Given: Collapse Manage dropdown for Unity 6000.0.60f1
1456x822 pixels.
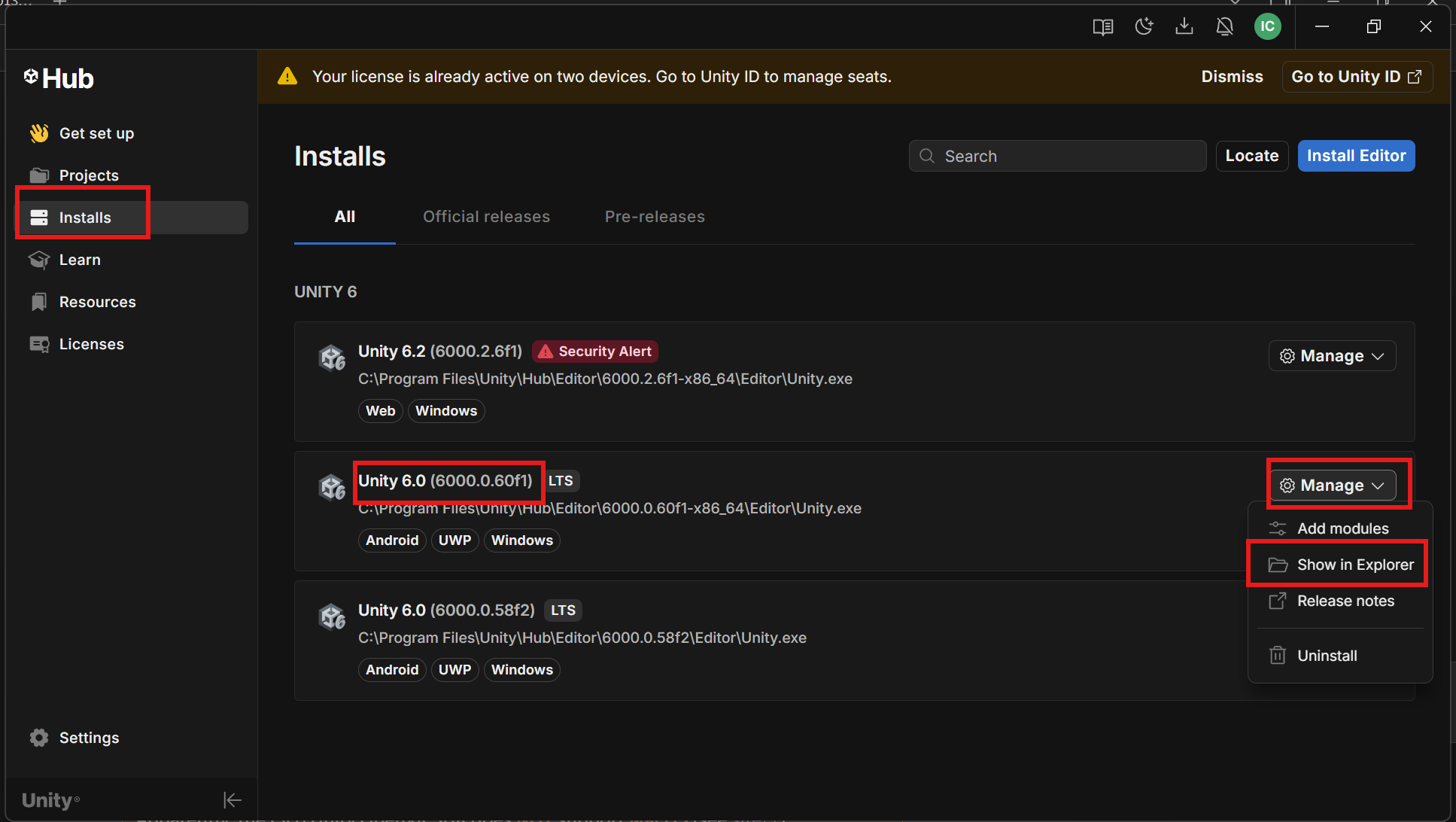Looking at the screenshot, I should click(x=1332, y=486).
